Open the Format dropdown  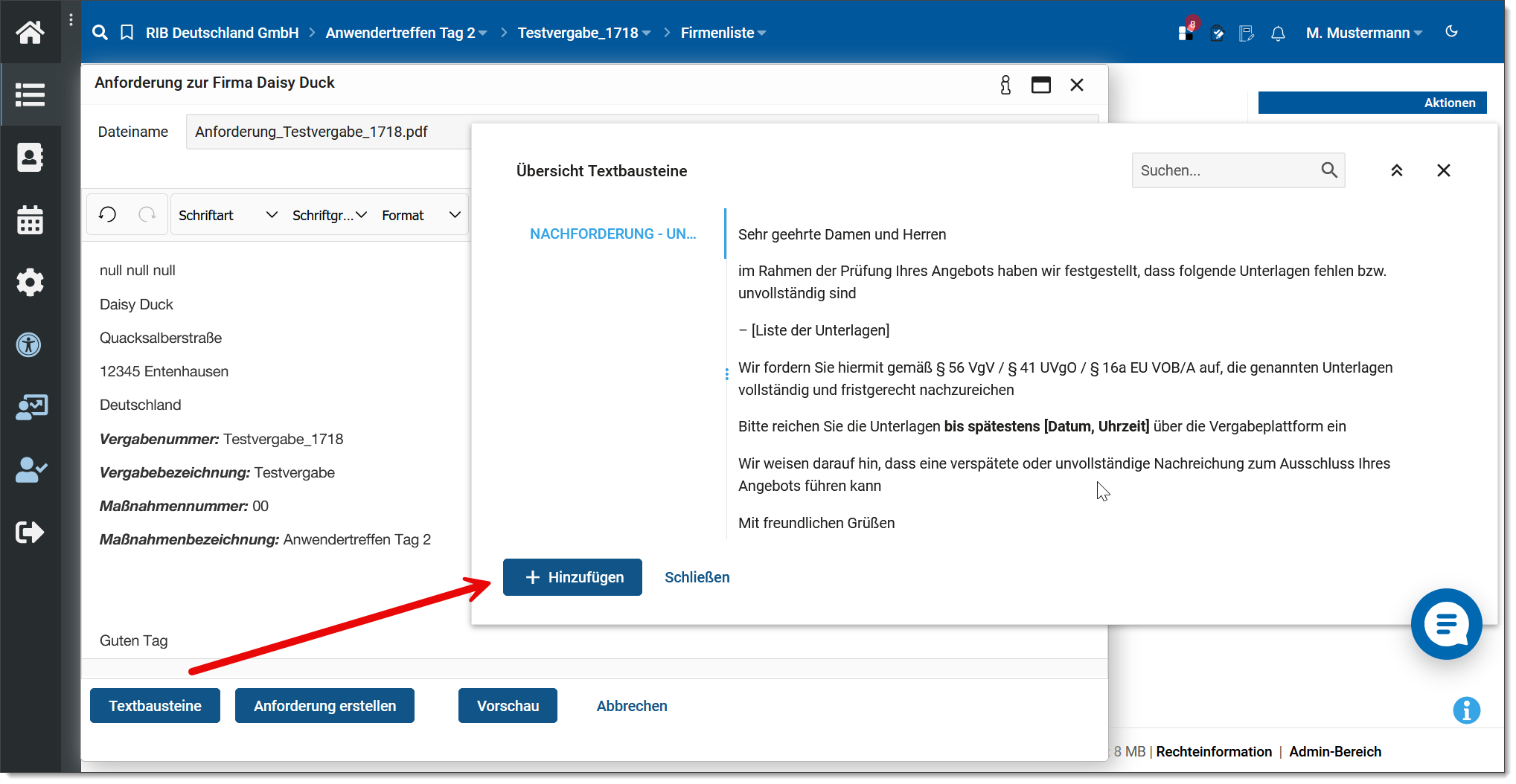[421, 215]
